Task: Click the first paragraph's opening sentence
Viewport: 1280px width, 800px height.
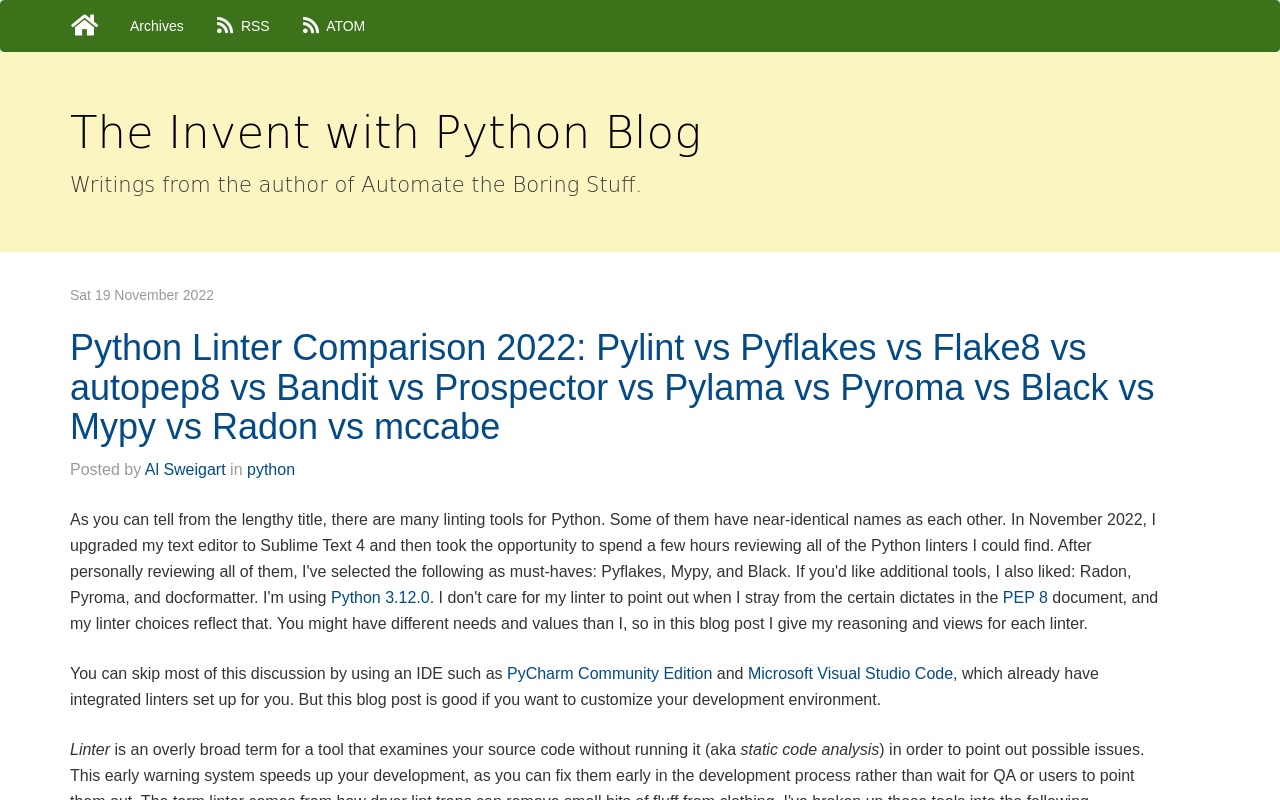Action: (x=337, y=520)
